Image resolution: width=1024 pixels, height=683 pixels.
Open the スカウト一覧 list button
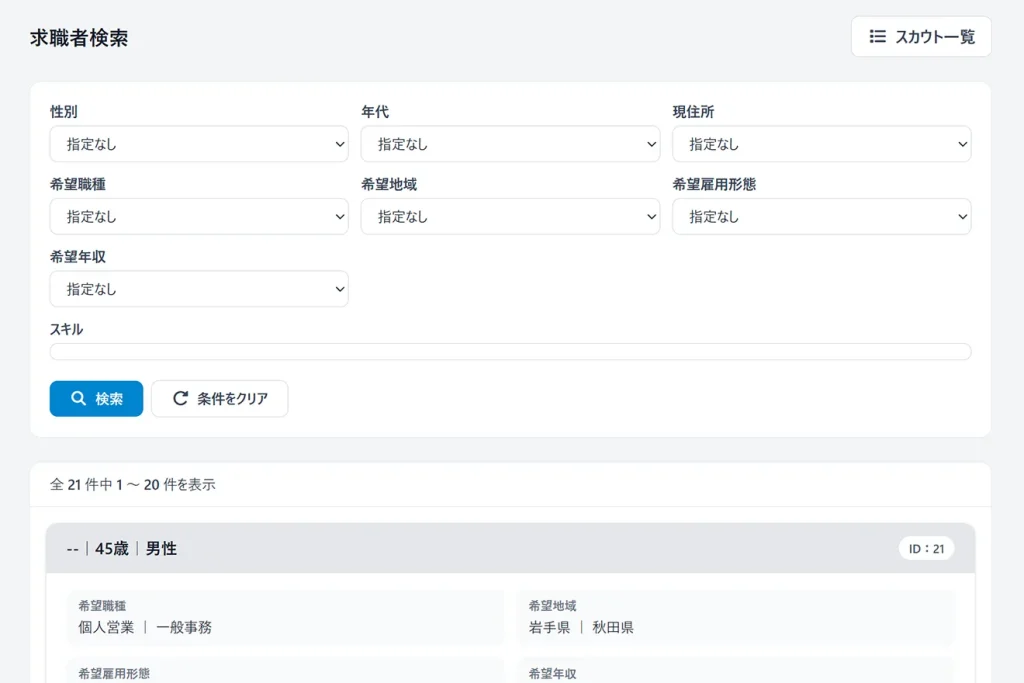(921, 37)
